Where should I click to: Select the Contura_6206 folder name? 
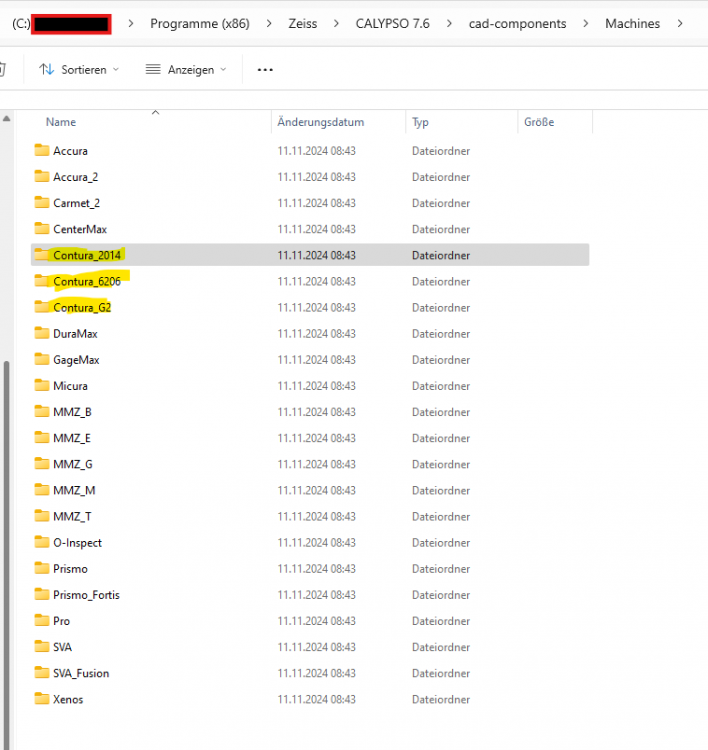point(87,282)
